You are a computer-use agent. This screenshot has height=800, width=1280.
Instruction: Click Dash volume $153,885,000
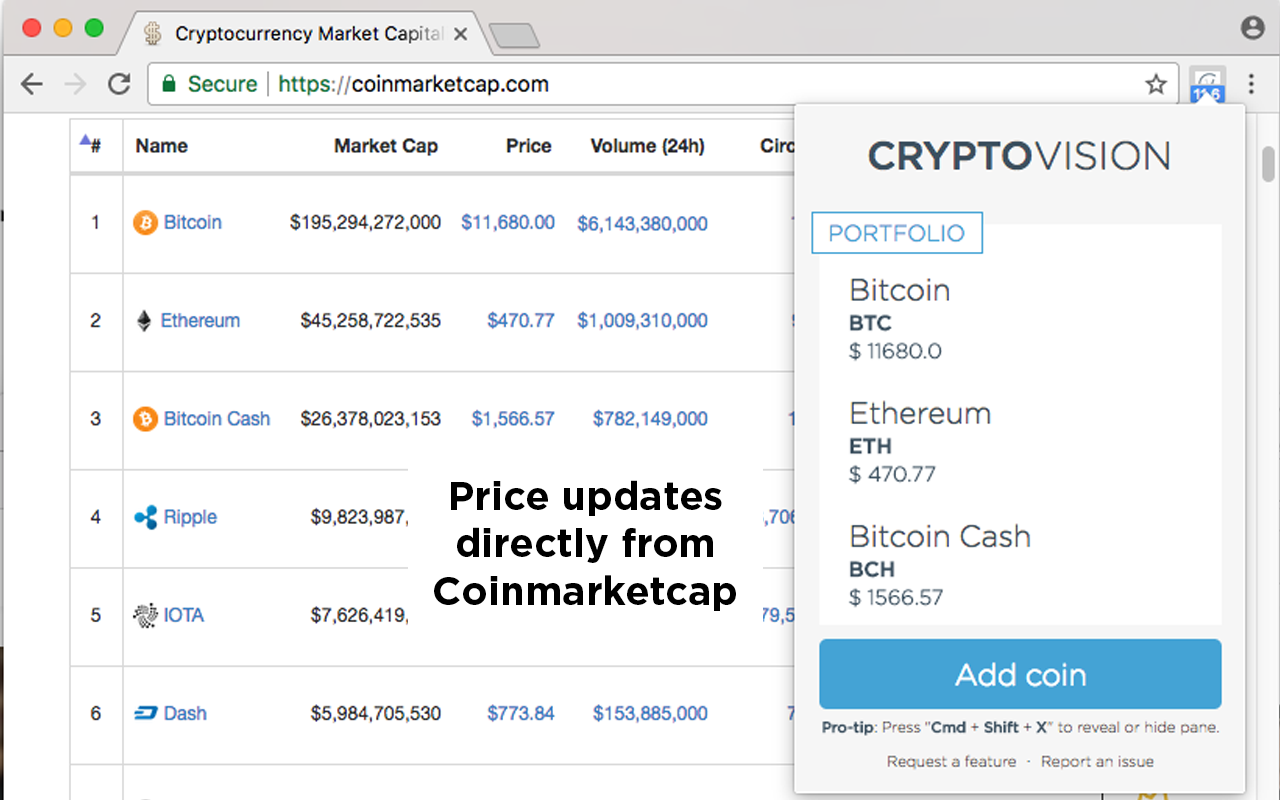650,713
